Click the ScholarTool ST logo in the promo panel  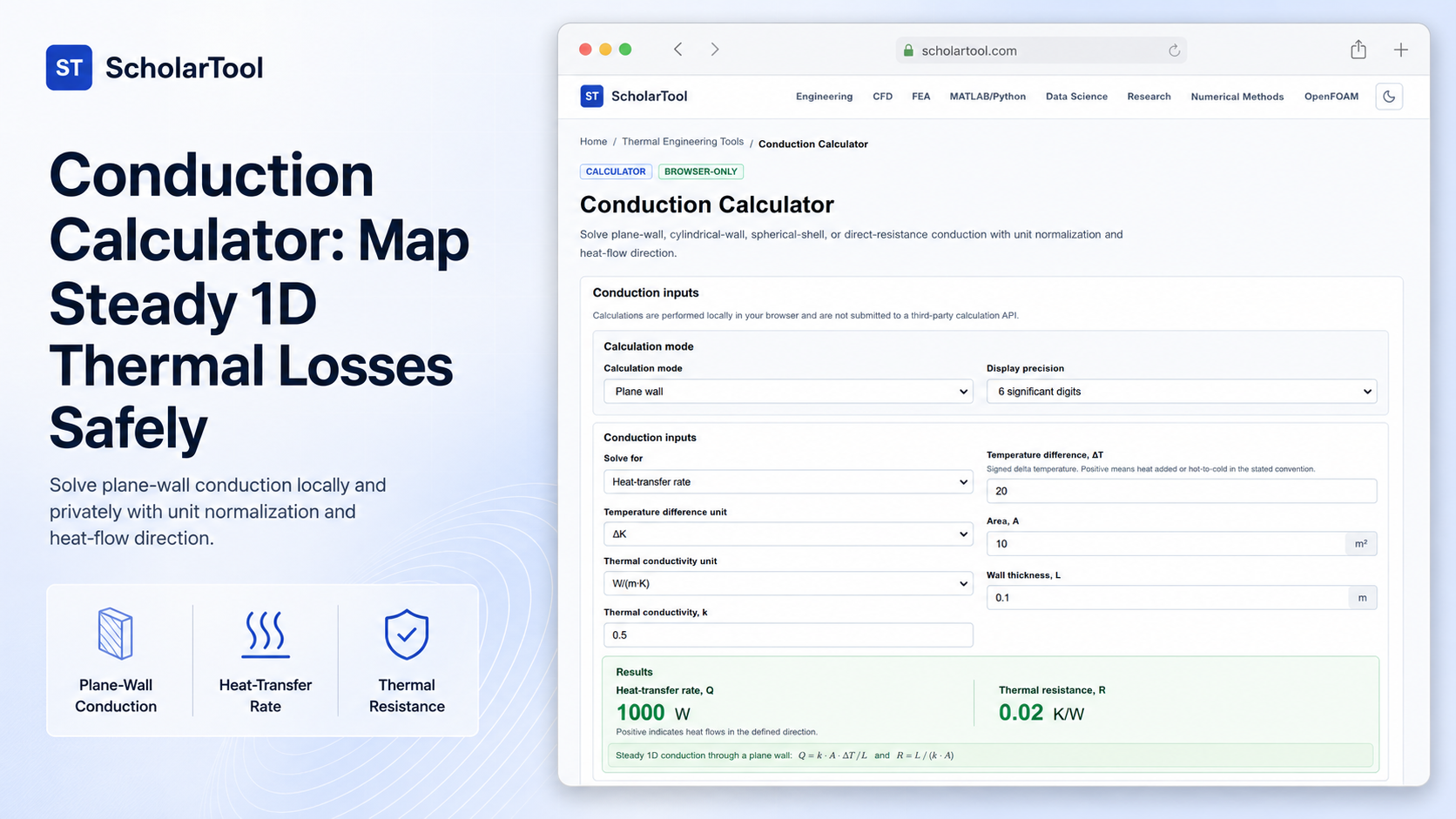click(69, 68)
